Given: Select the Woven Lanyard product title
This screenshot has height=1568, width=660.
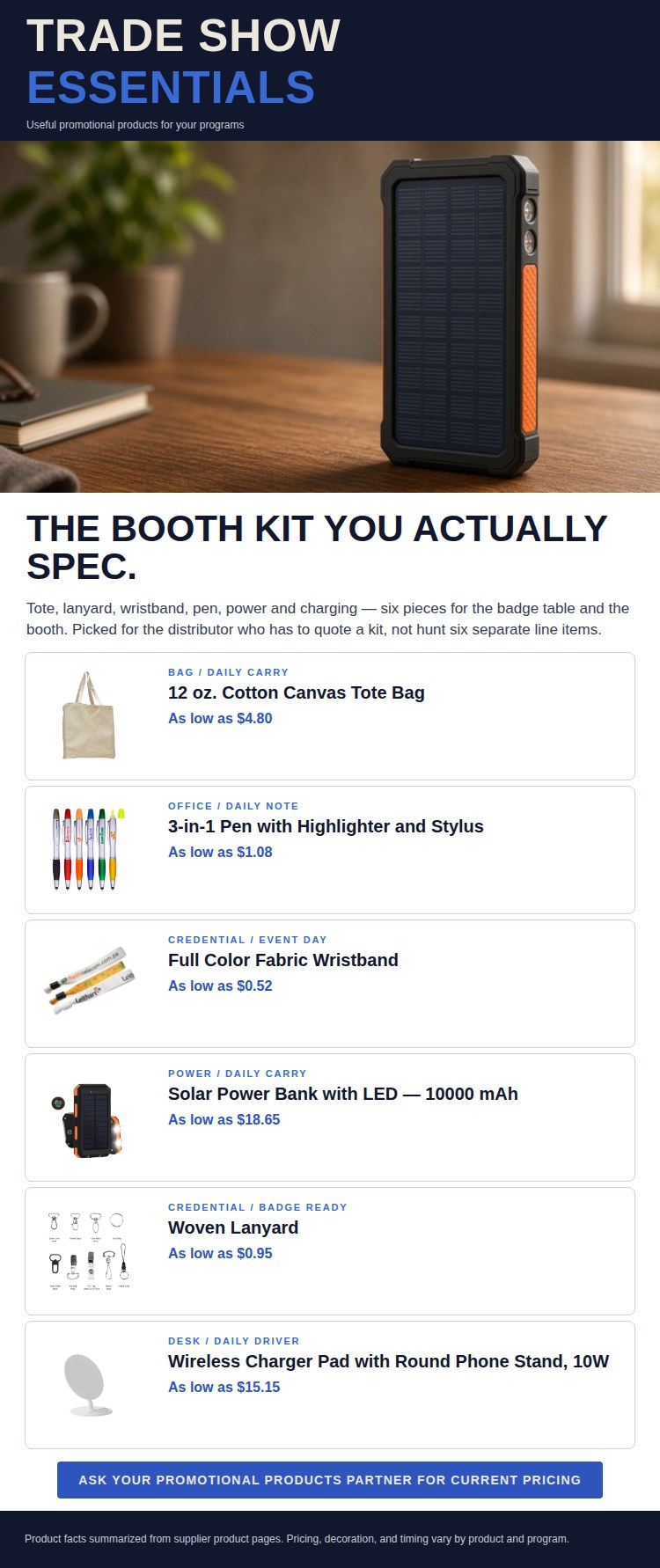Looking at the screenshot, I should pos(233,1227).
